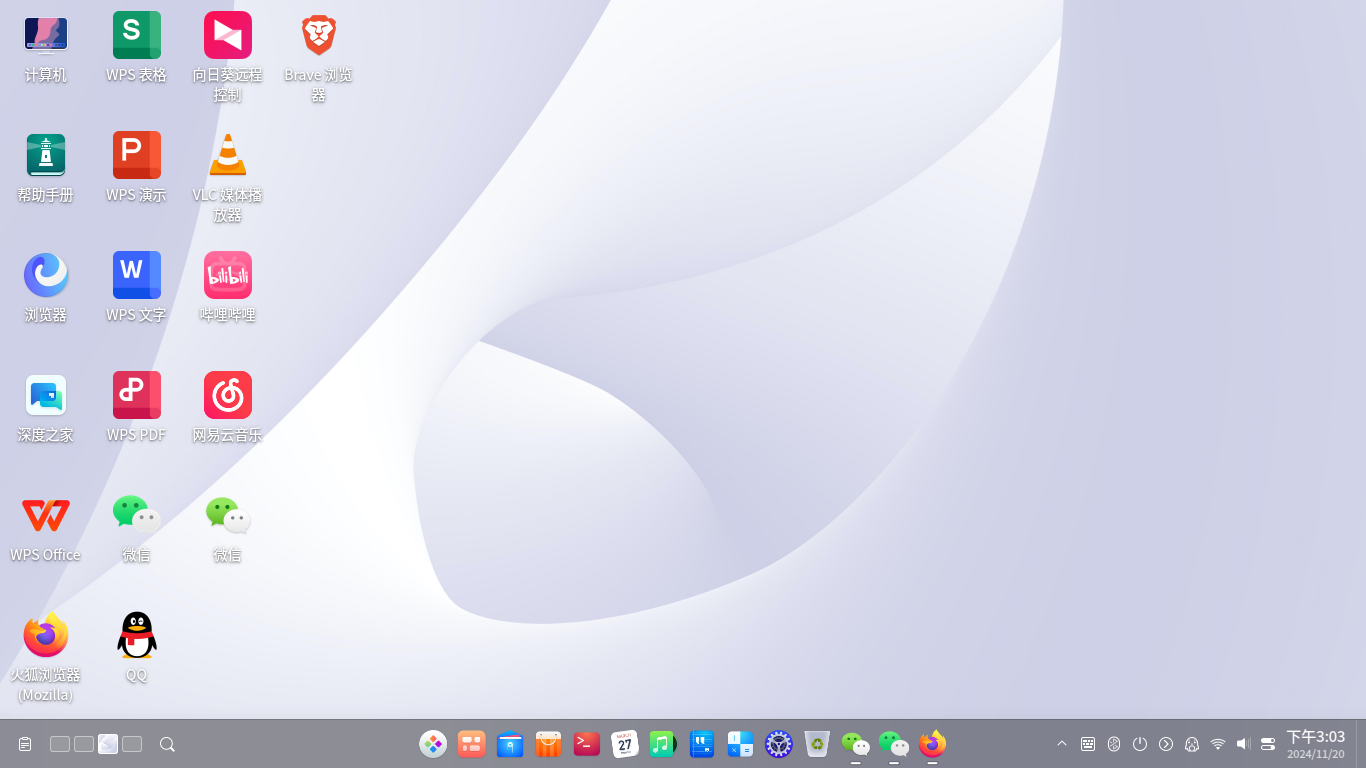Open the 浏览器 desktop icon
The height and width of the screenshot is (768, 1366).
click(46, 275)
